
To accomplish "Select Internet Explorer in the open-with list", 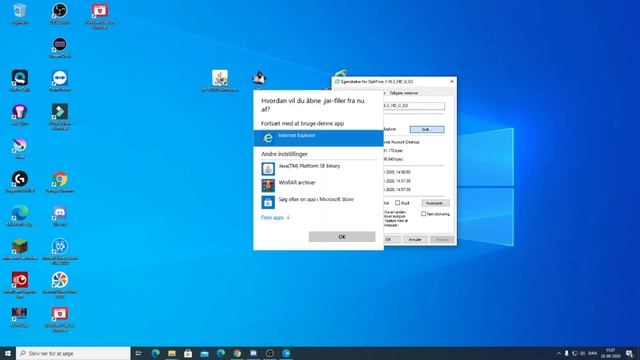I will tap(318, 138).
